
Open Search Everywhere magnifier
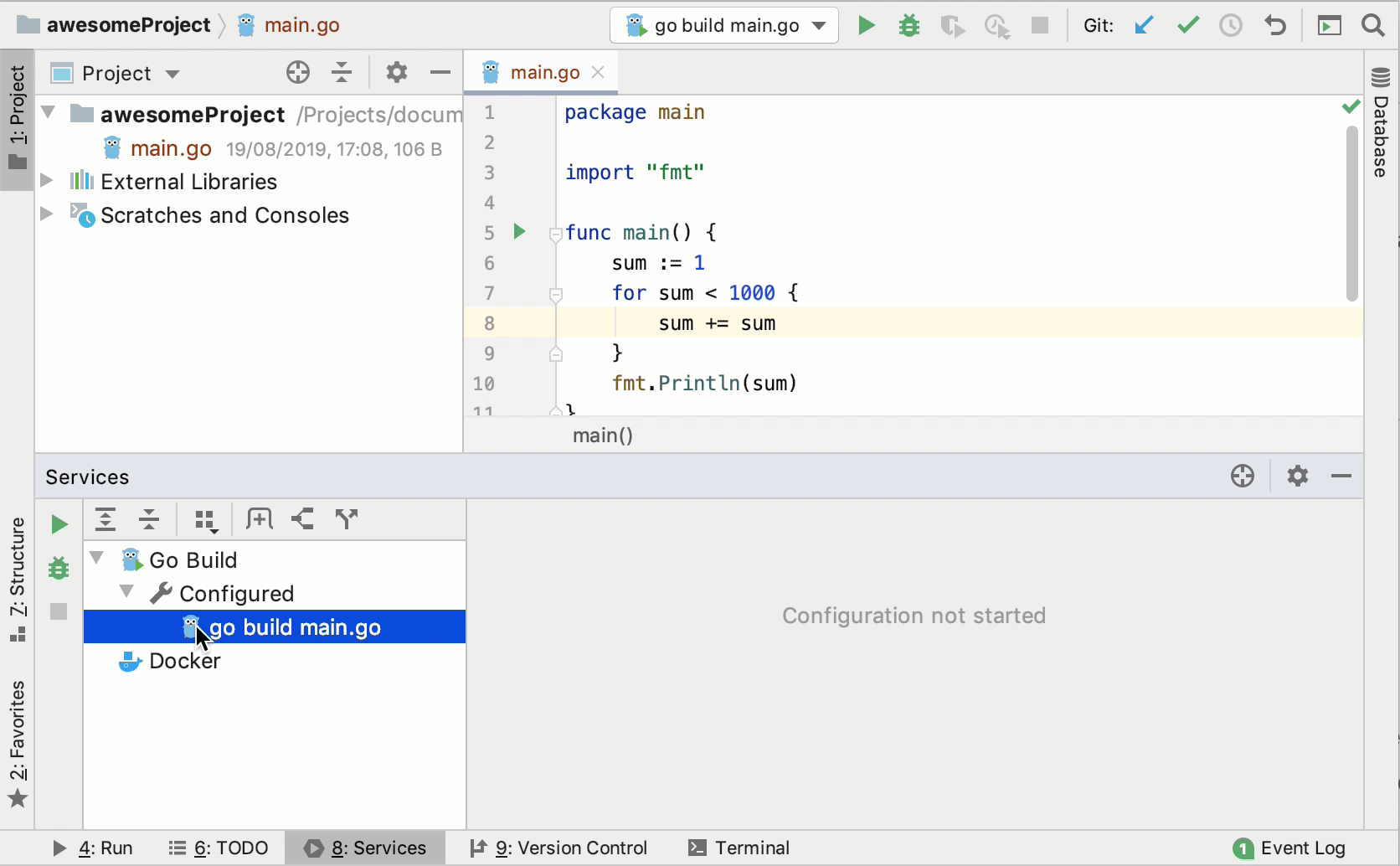(x=1373, y=25)
